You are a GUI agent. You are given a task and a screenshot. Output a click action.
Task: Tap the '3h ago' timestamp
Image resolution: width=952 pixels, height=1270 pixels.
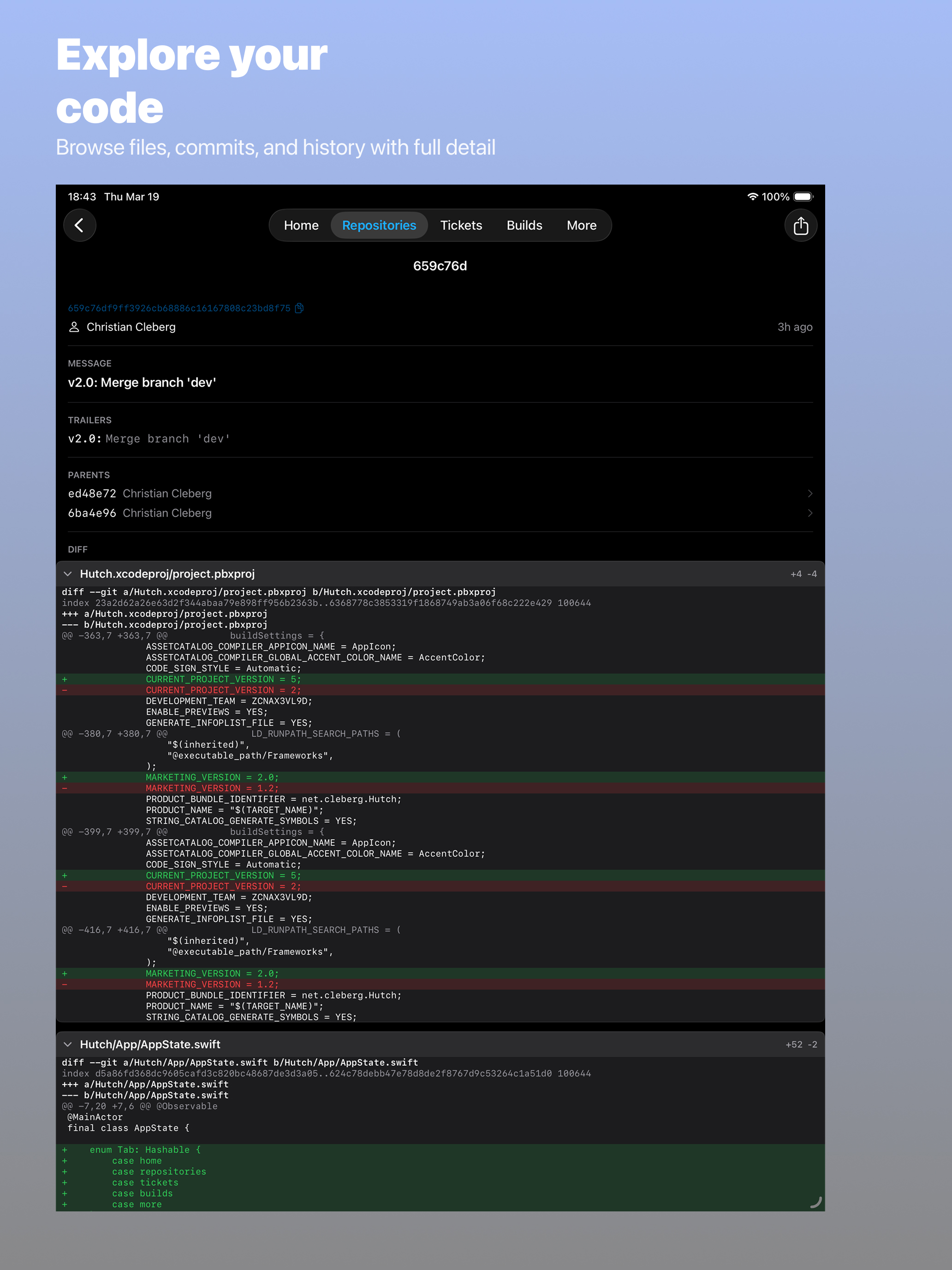click(x=795, y=327)
